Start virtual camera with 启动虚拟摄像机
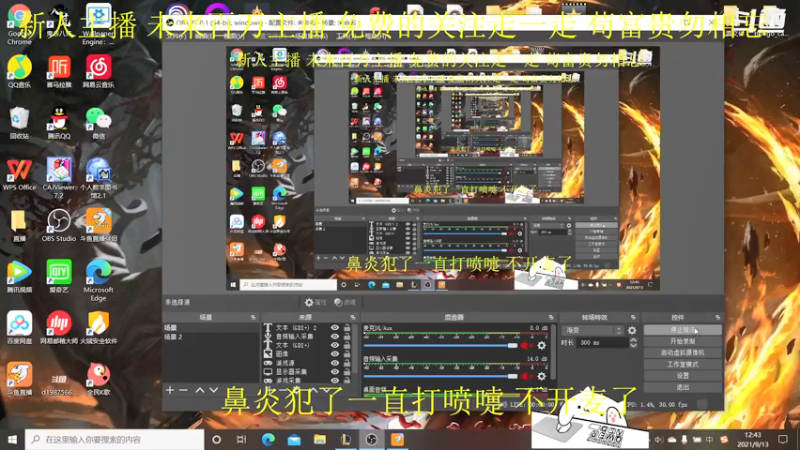The width and height of the screenshot is (800, 450). pyautogui.click(x=683, y=353)
